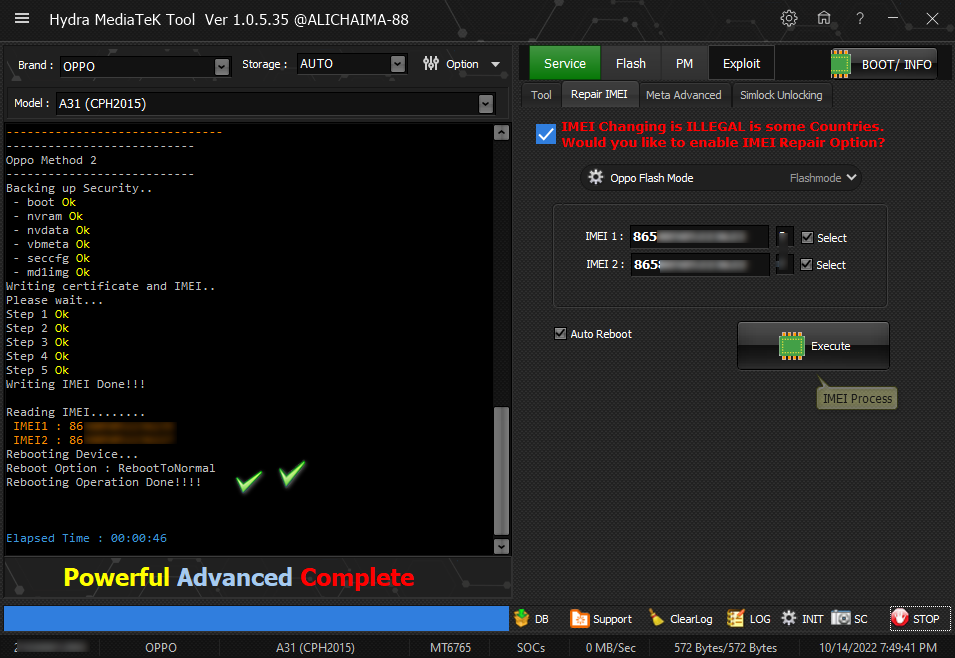The image size is (955, 658).
Task: Expand the Option dropdown arrow
Action: (496, 64)
